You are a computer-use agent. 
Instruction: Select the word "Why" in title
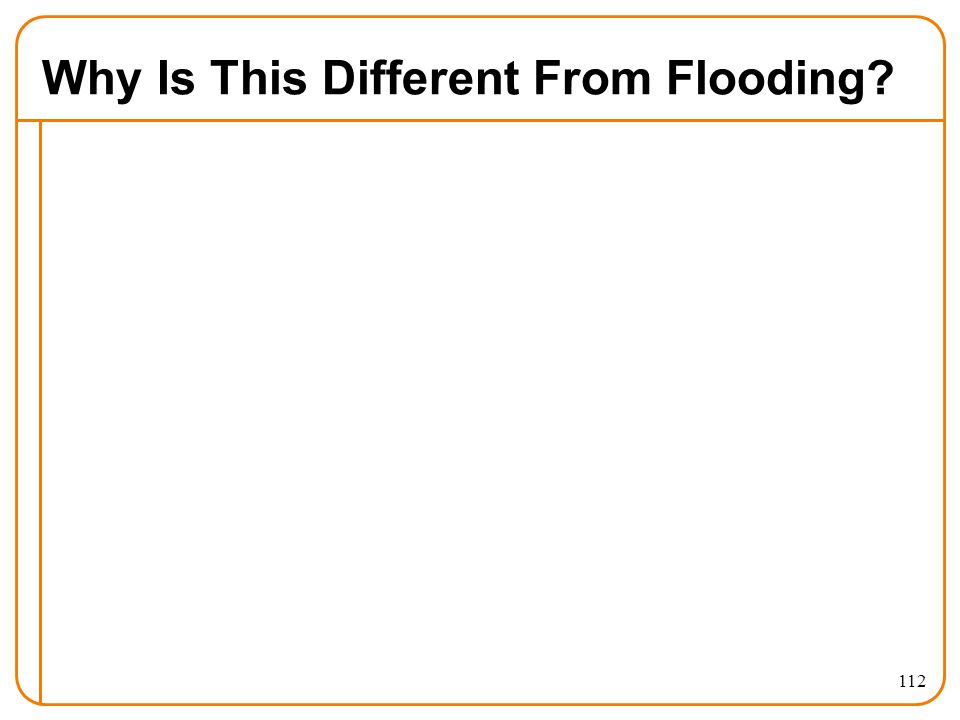click(x=92, y=80)
